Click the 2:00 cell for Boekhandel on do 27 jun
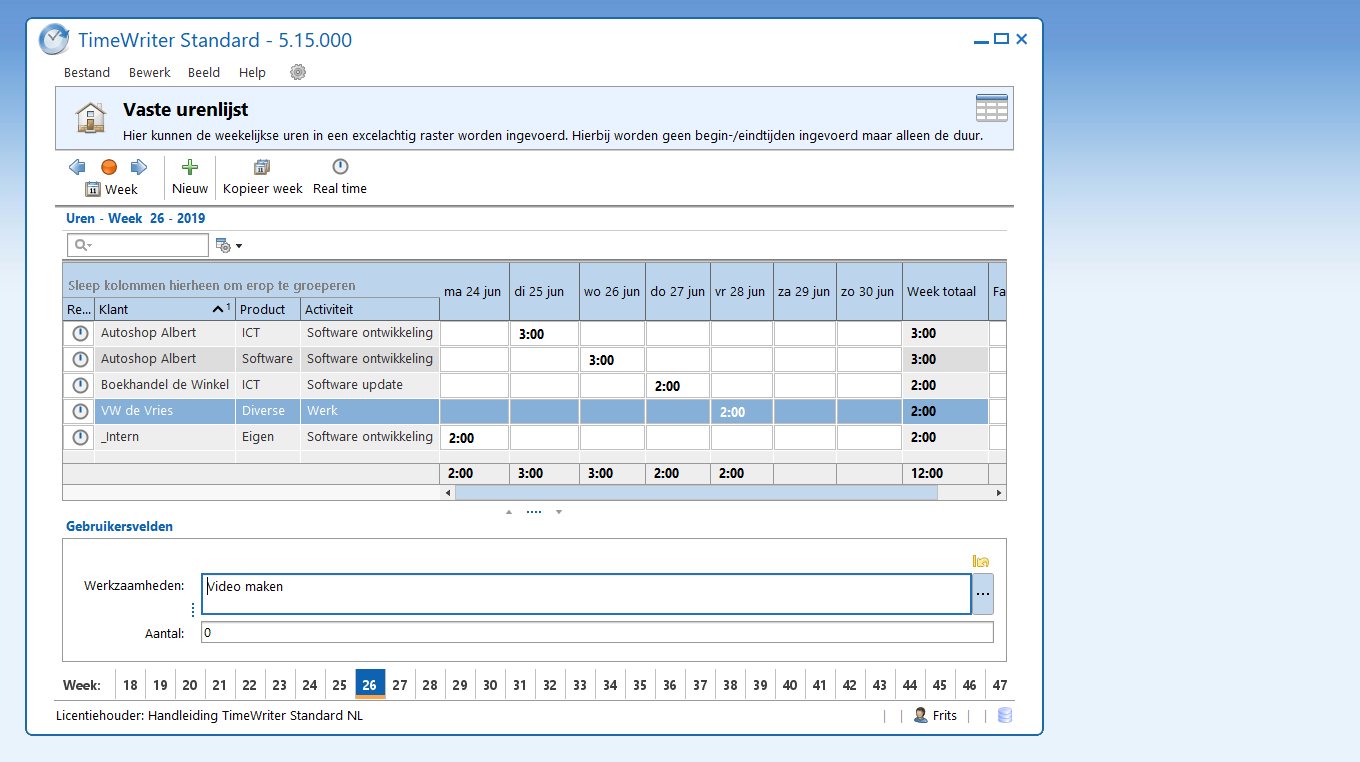 678,385
